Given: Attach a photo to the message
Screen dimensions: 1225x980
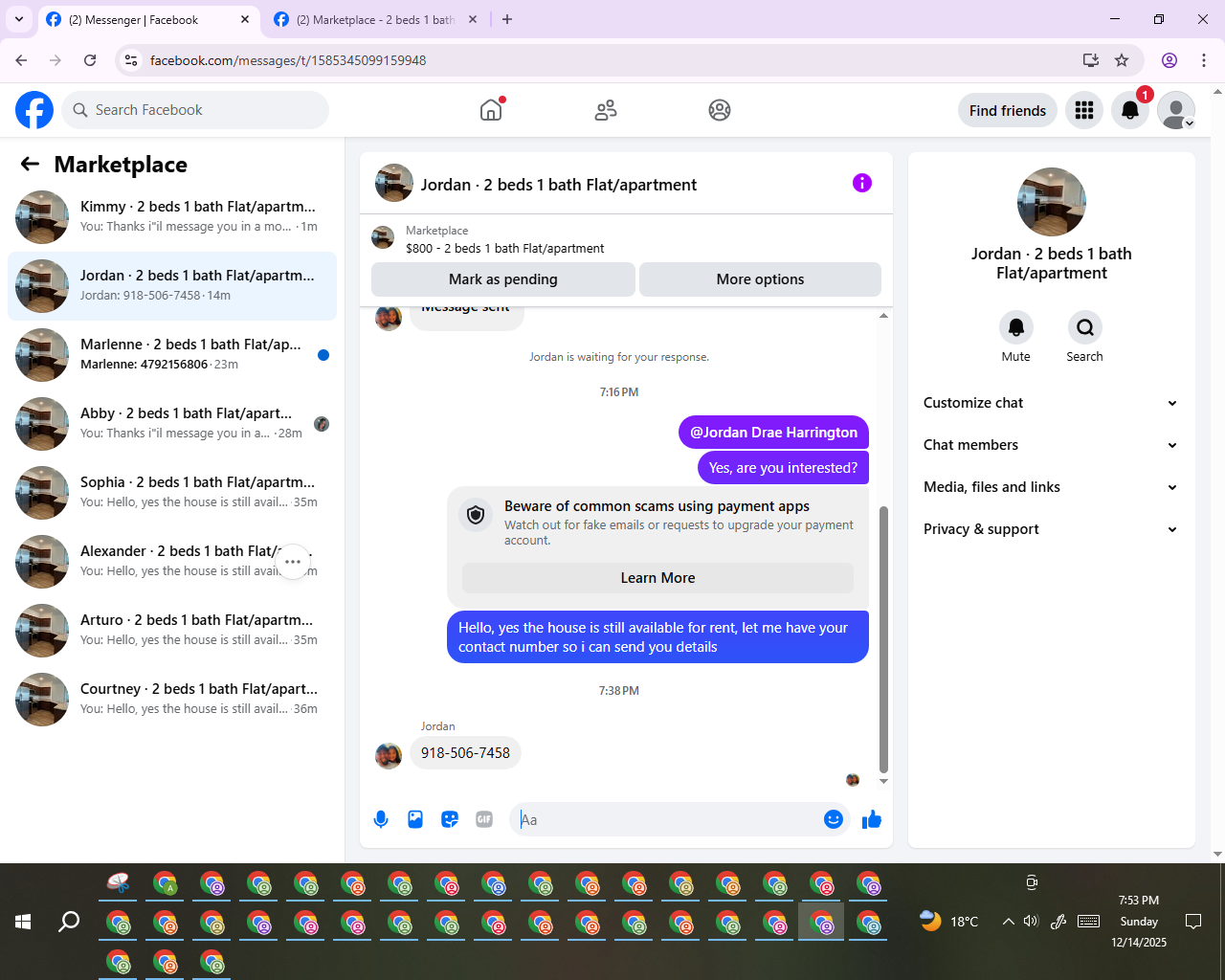Looking at the screenshot, I should click(415, 819).
